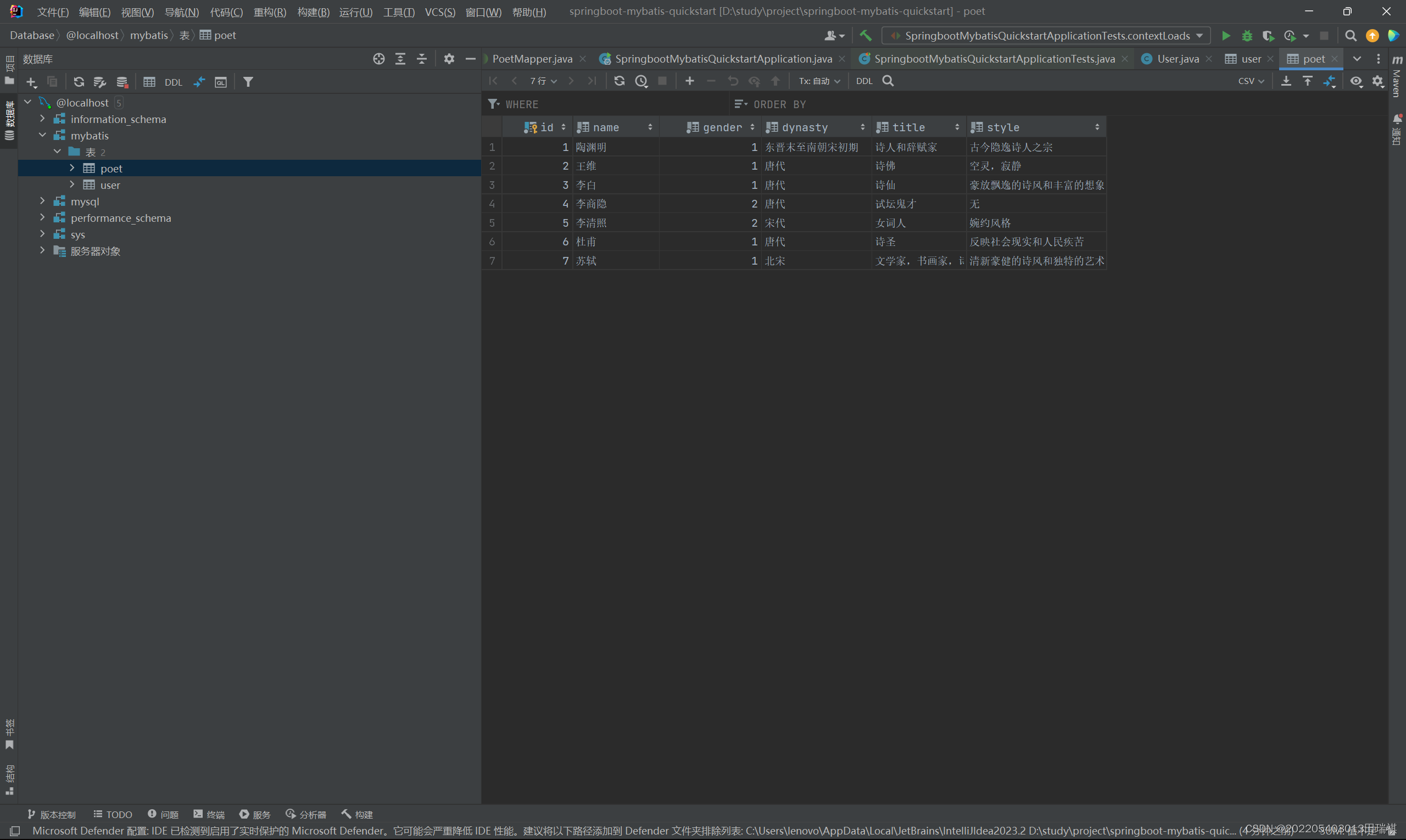
Task: Click the Build project hammer icon
Action: (864, 35)
